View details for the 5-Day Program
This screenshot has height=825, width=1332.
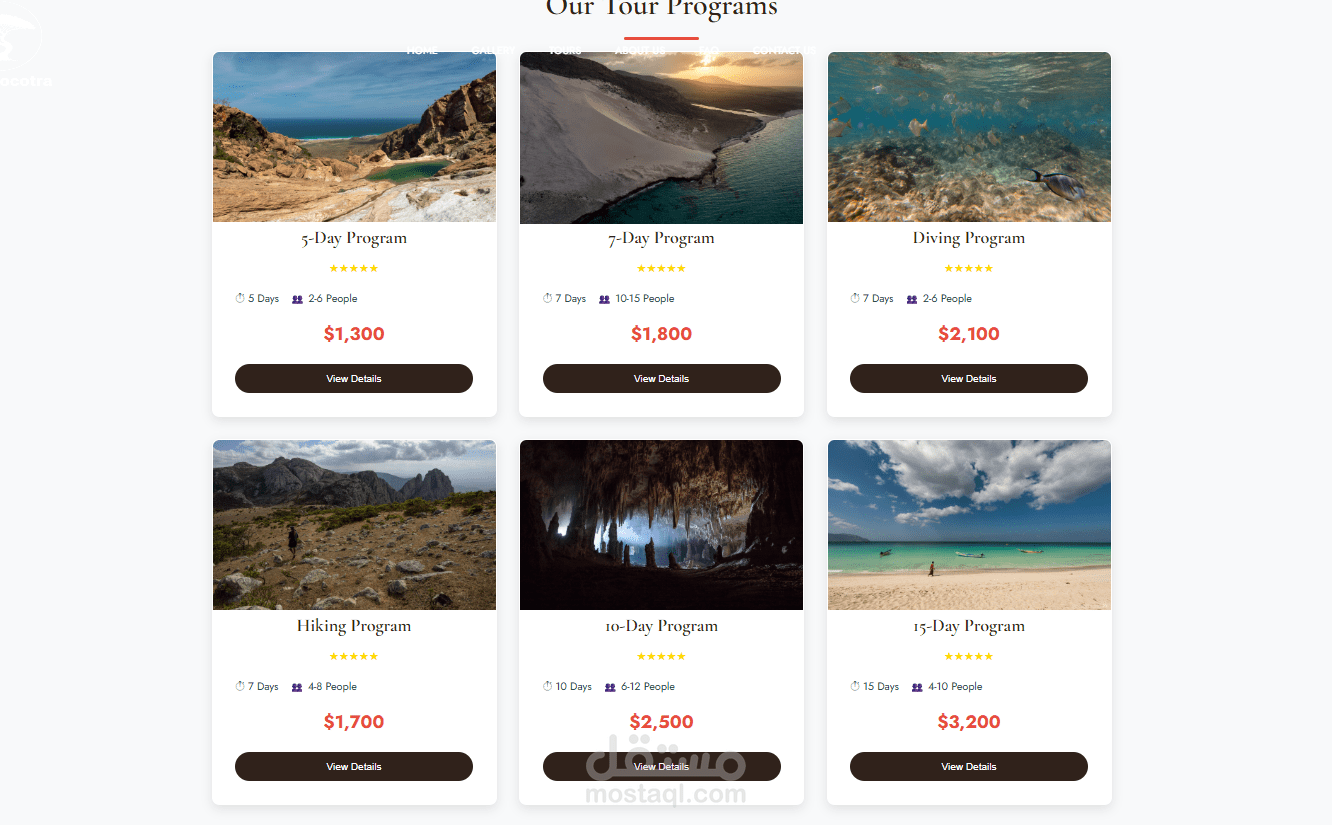click(354, 379)
